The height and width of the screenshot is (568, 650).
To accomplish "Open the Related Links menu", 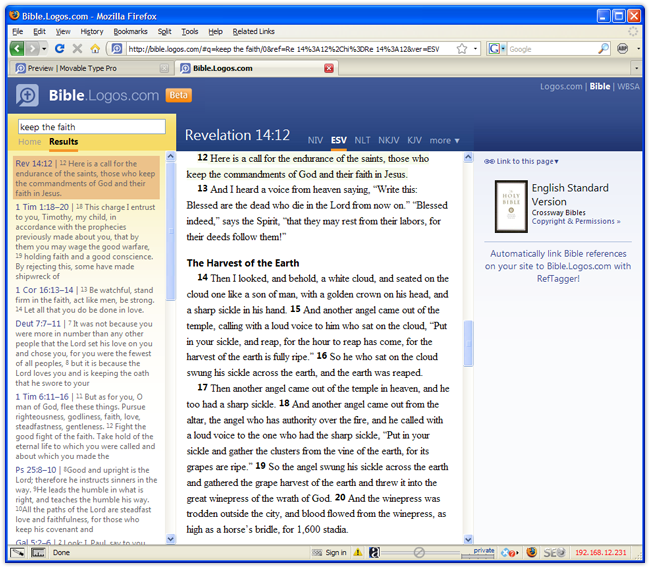I will 253,32.
